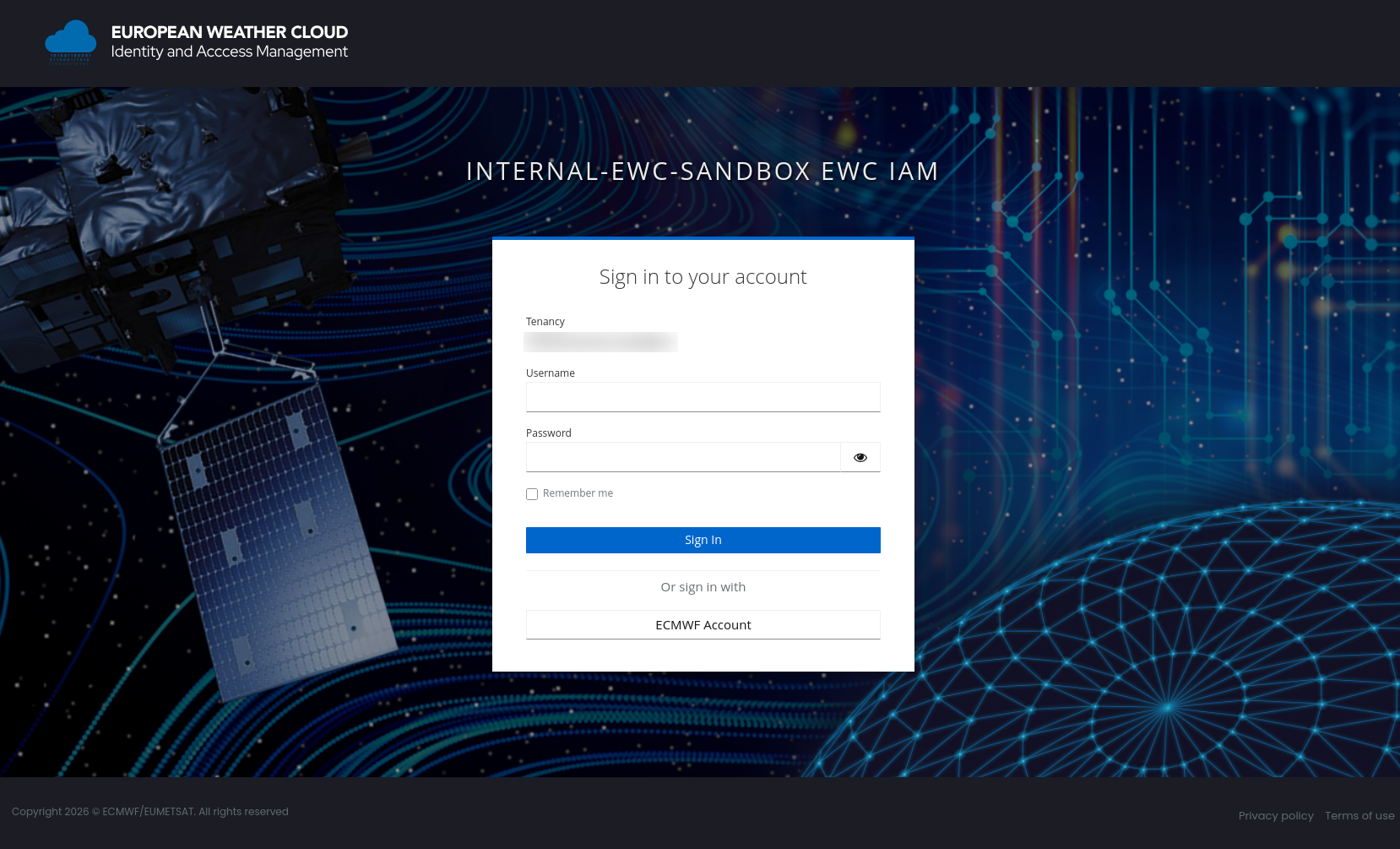This screenshot has width=1400, height=849.
Task: Click the blurred Tenancy value field
Action: [600, 341]
